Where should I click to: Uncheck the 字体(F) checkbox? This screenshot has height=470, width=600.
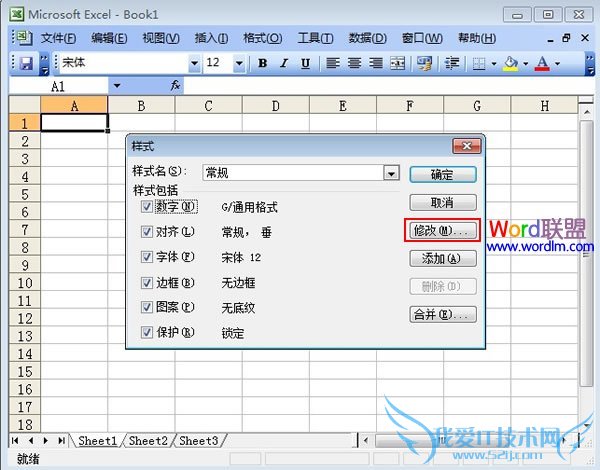pos(147,257)
